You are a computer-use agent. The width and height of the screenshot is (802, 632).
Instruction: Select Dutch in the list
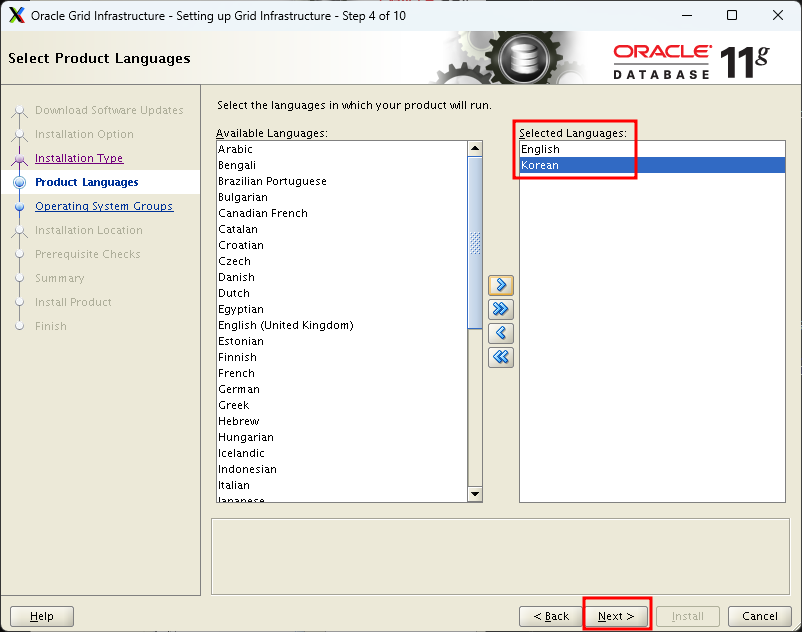click(x=342, y=293)
